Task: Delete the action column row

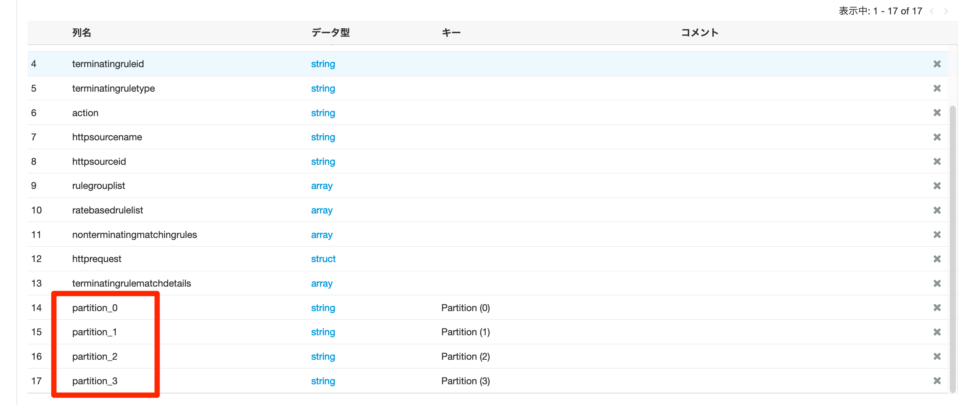Action: (x=937, y=113)
